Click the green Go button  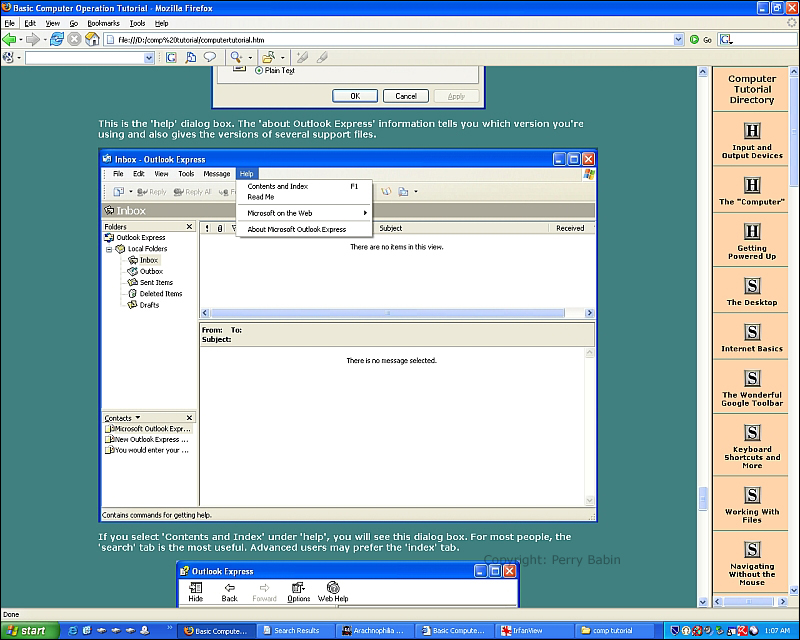[x=701, y=40]
